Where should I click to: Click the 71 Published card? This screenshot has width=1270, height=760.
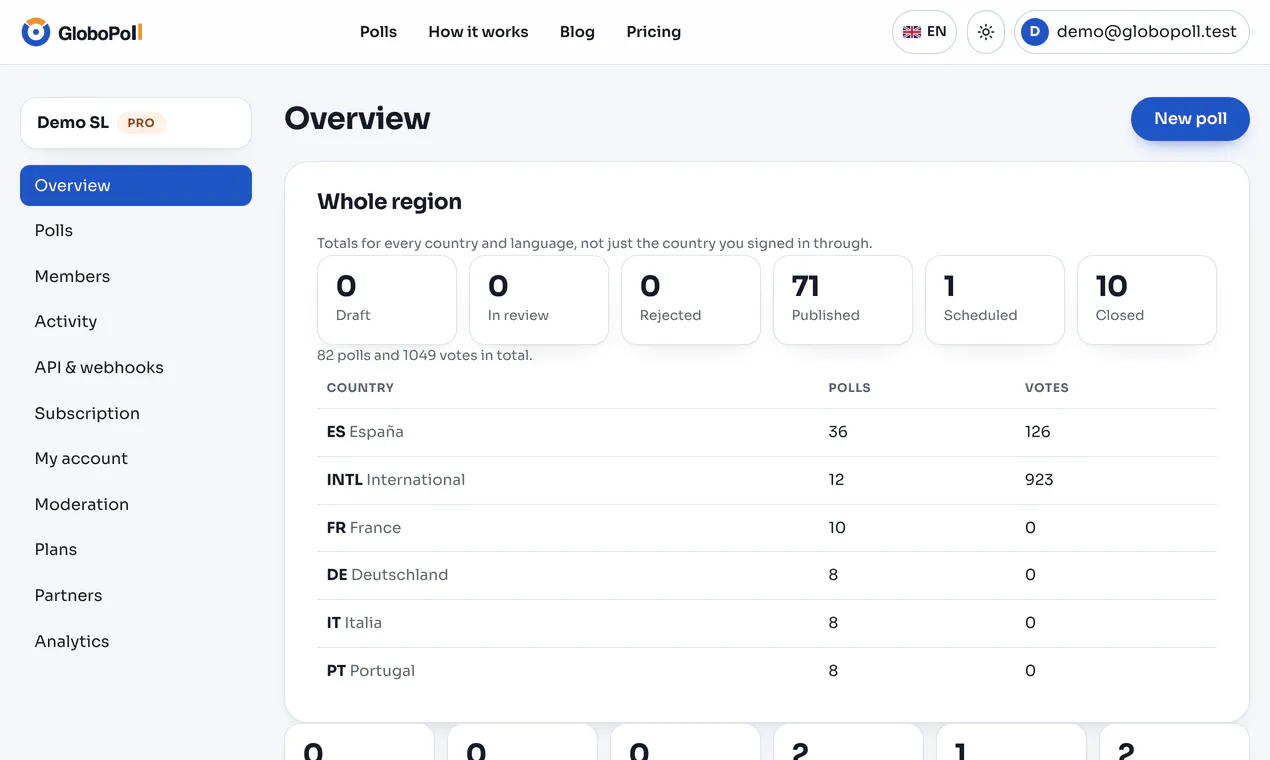843,300
